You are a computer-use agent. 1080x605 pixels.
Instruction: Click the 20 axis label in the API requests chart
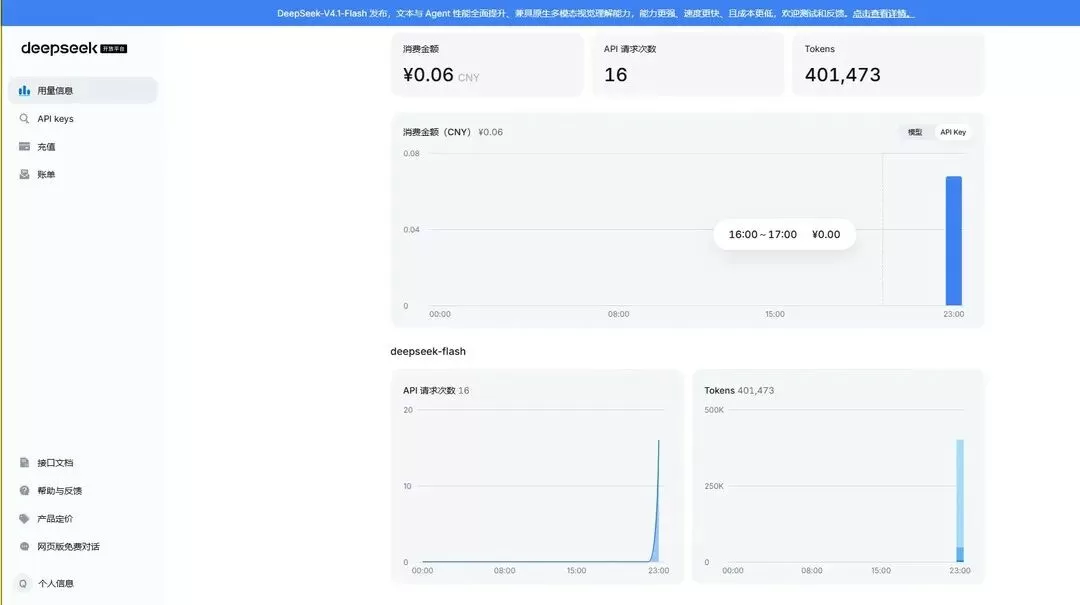coord(408,410)
